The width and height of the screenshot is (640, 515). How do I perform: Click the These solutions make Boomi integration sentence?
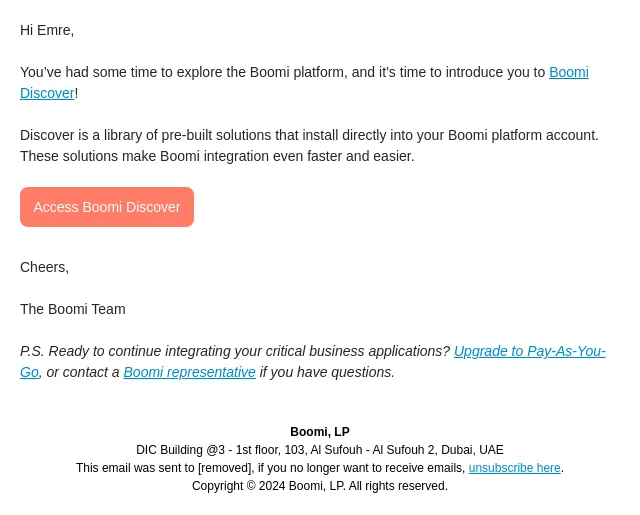coord(217,156)
